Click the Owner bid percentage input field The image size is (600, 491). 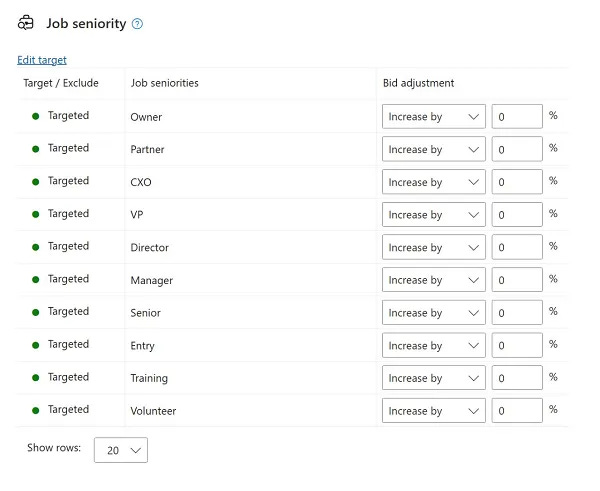tap(517, 116)
